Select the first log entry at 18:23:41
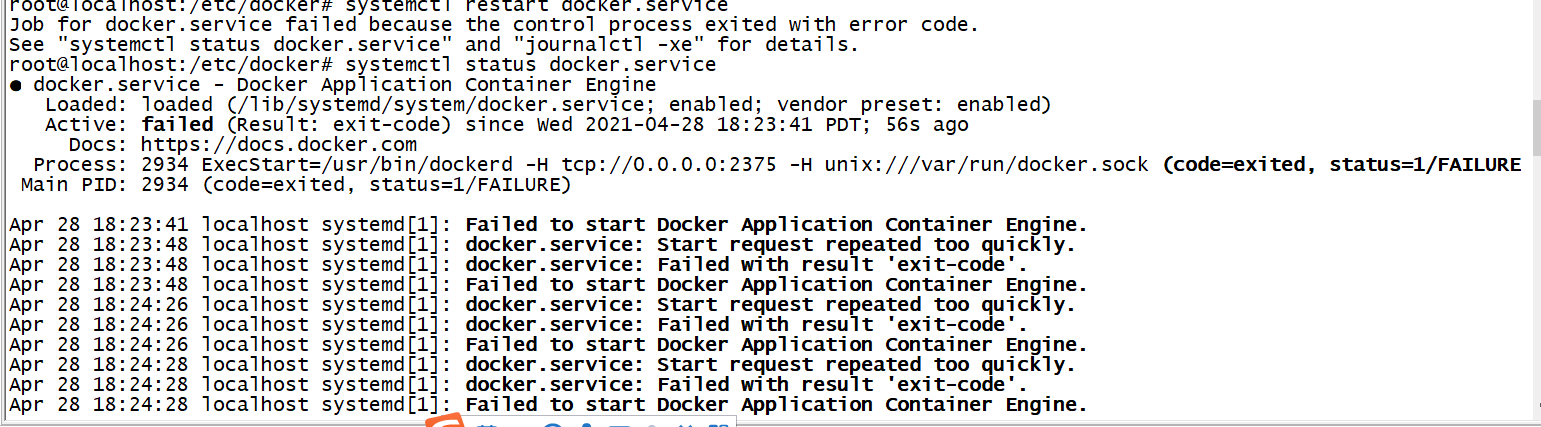This screenshot has width=1541, height=427. point(548,225)
